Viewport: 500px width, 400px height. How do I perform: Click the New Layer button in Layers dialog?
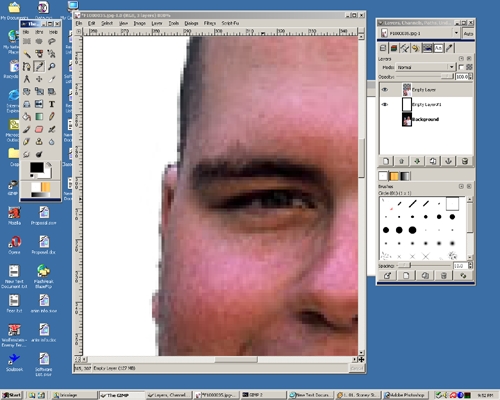pos(386,161)
